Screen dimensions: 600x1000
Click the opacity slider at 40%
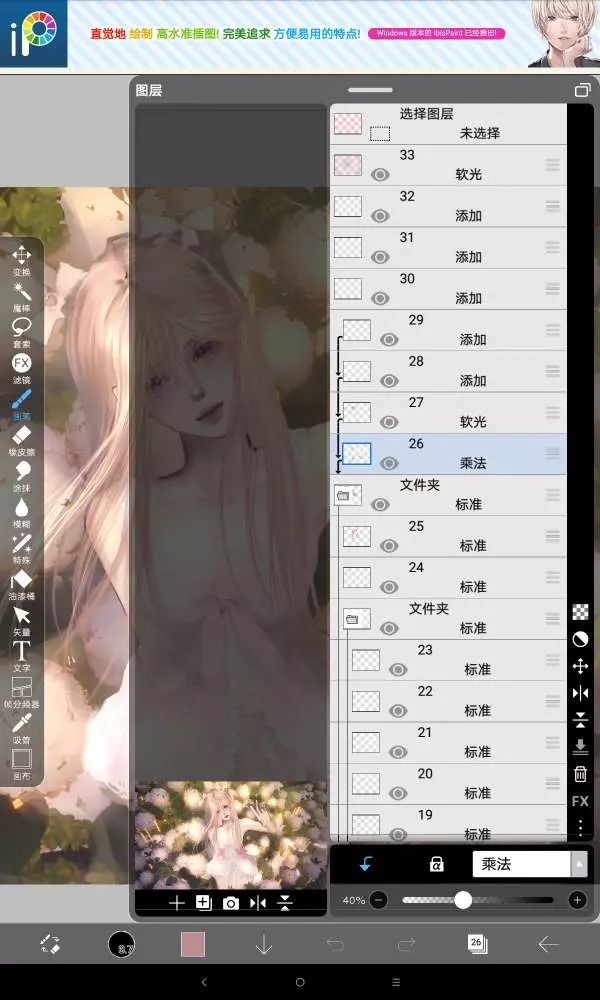(x=478, y=900)
